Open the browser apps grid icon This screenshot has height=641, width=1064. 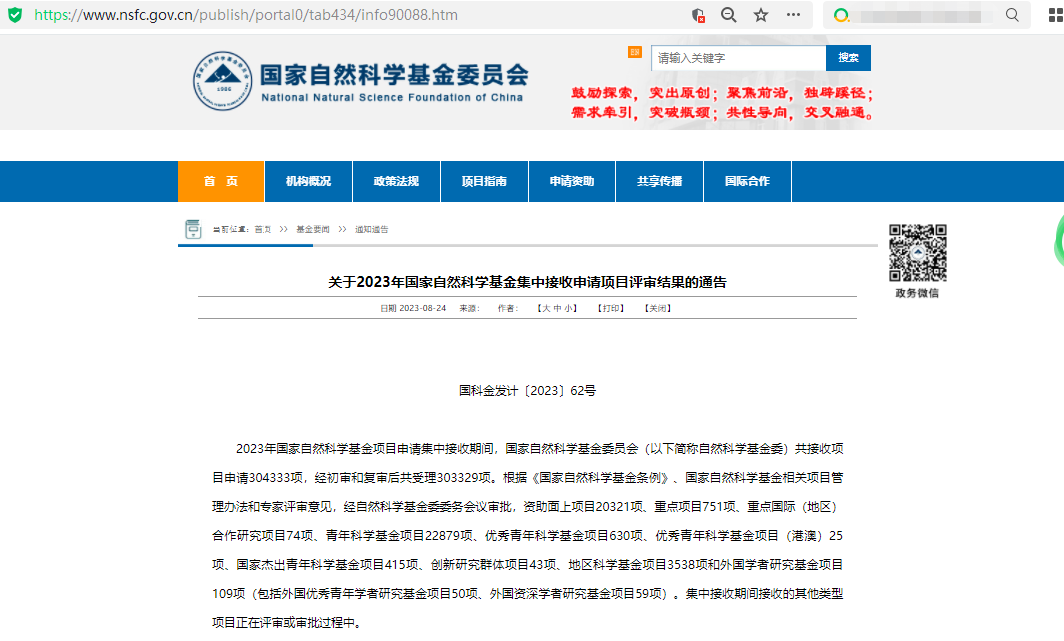click(x=1056, y=15)
